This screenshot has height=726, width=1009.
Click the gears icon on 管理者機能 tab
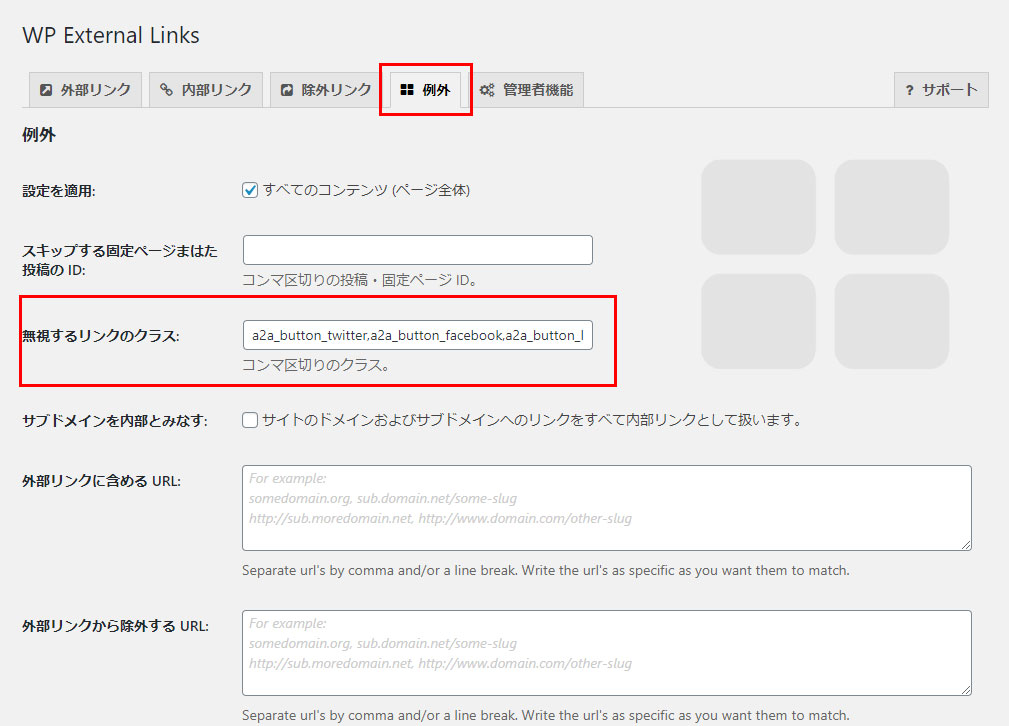tap(487, 90)
